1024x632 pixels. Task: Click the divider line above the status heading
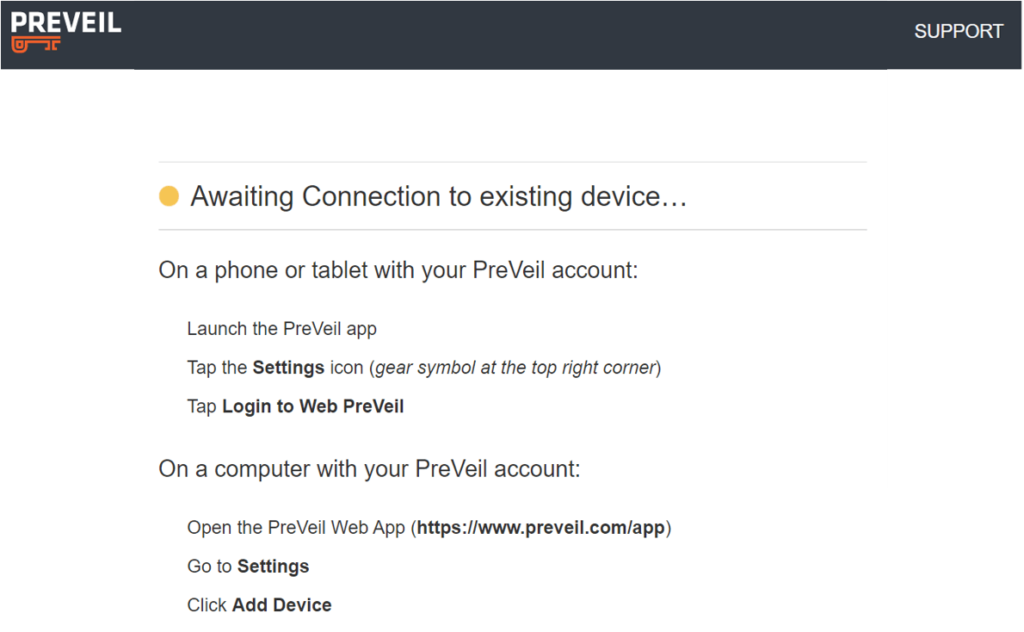(513, 162)
